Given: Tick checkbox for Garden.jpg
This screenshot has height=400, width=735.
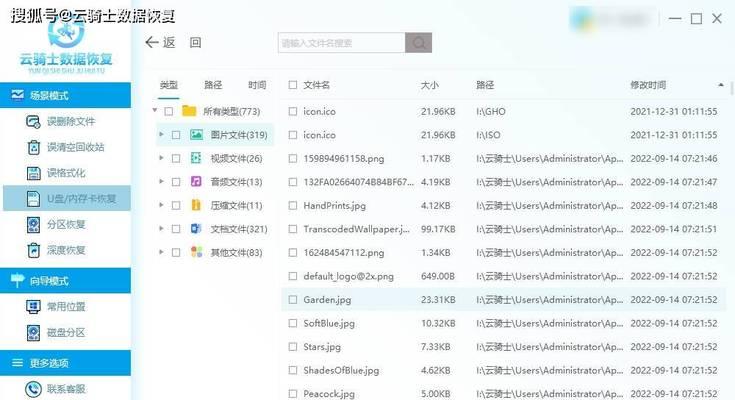Looking at the screenshot, I should point(293,300).
